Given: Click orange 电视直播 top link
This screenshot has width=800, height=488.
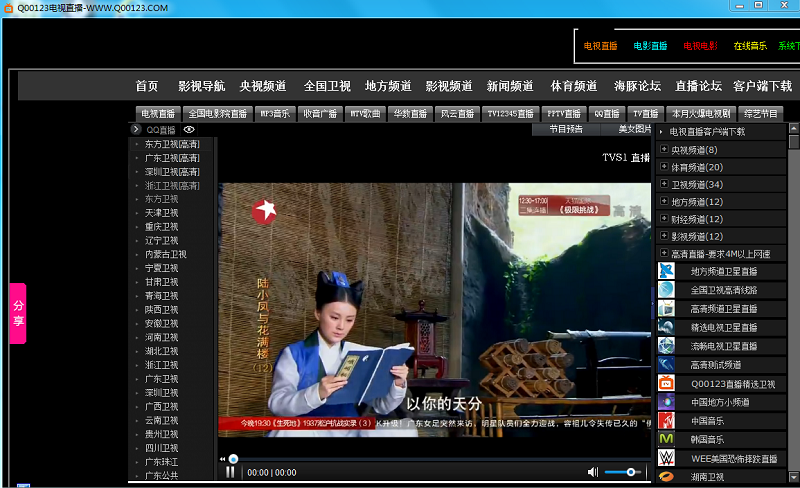Looking at the screenshot, I should [601, 46].
